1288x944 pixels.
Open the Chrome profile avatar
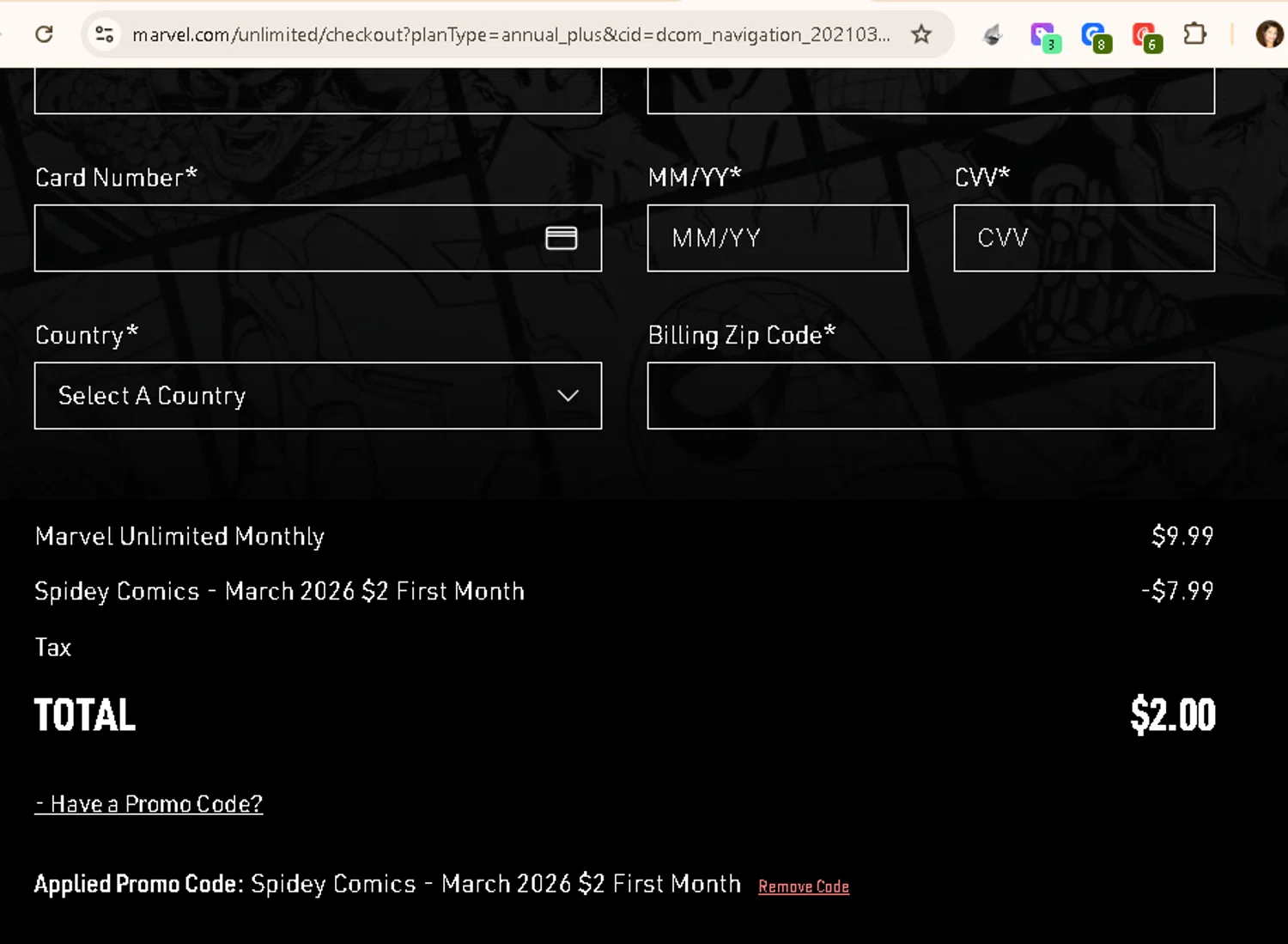1269,34
